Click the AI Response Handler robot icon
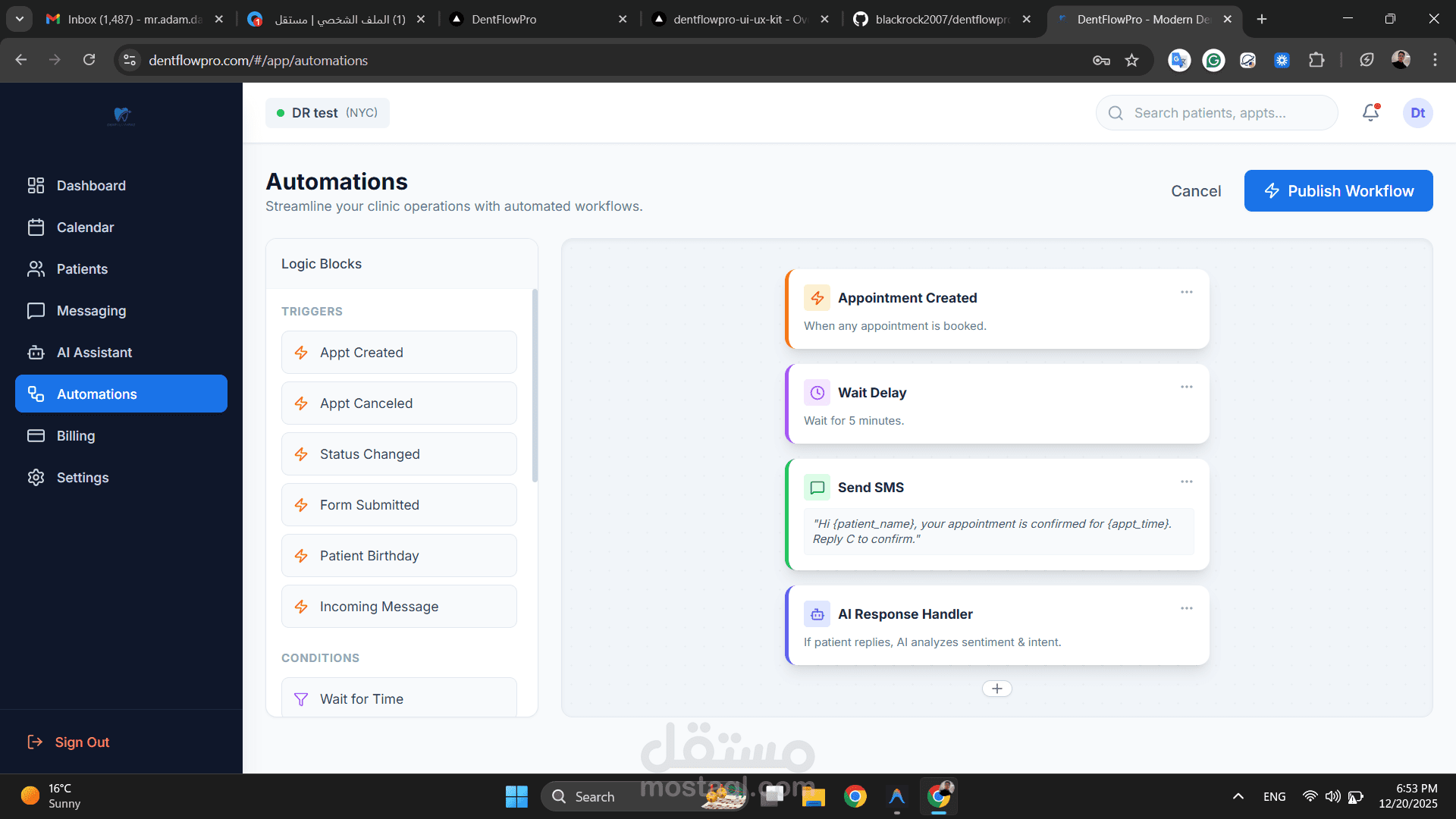 (817, 614)
